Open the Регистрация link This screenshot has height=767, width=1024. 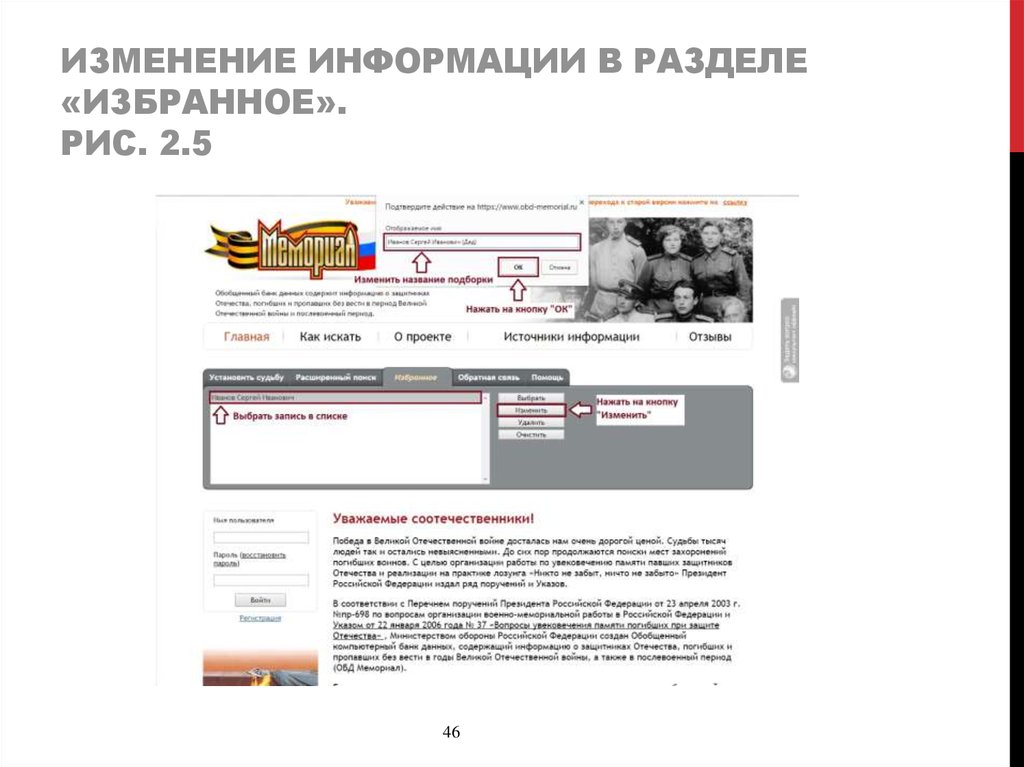click(261, 619)
